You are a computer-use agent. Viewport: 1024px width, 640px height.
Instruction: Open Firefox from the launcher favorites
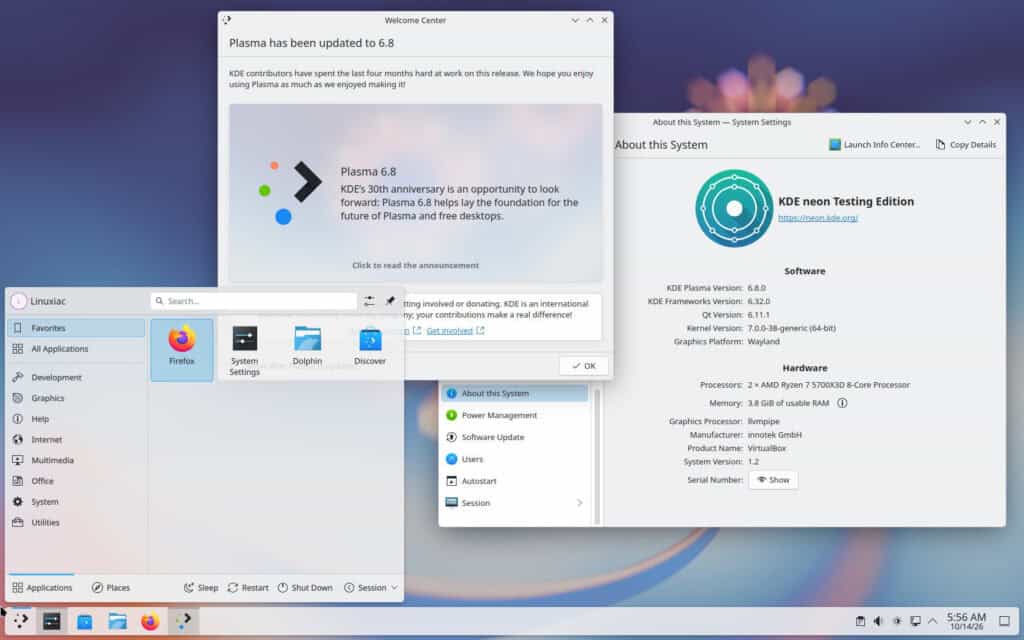182,349
